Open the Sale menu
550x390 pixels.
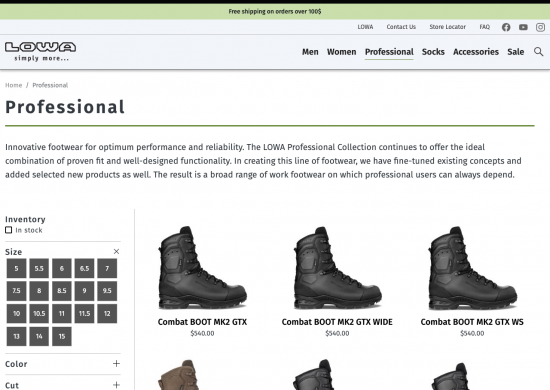coord(516,52)
